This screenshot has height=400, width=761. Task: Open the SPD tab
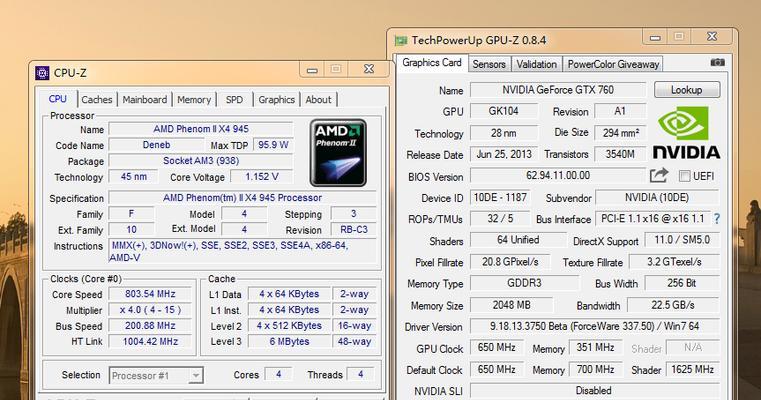(x=234, y=100)
